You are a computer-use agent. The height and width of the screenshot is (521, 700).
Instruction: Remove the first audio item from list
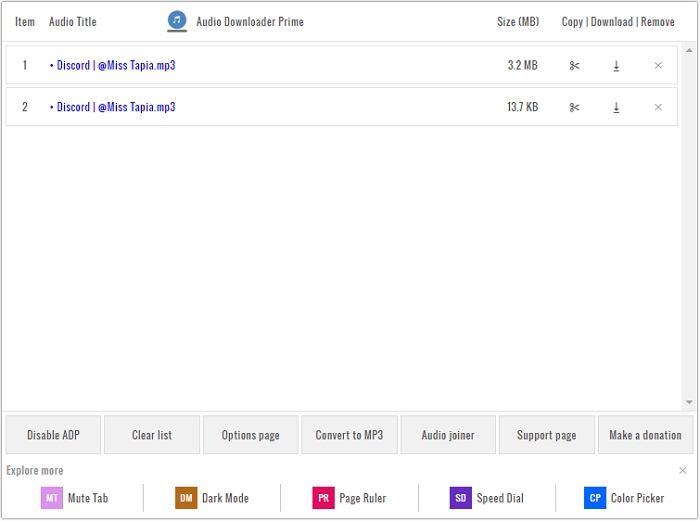coord(658,66)
